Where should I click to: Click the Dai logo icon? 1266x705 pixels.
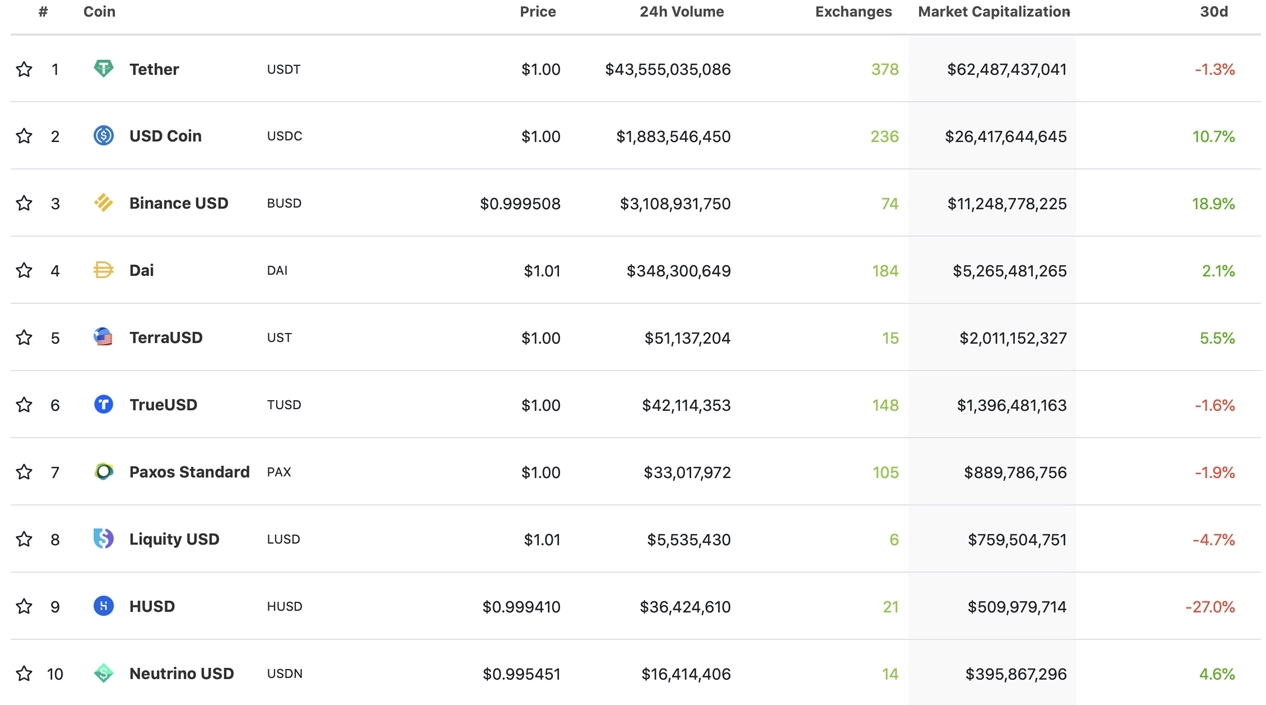(x=103, y=270)
